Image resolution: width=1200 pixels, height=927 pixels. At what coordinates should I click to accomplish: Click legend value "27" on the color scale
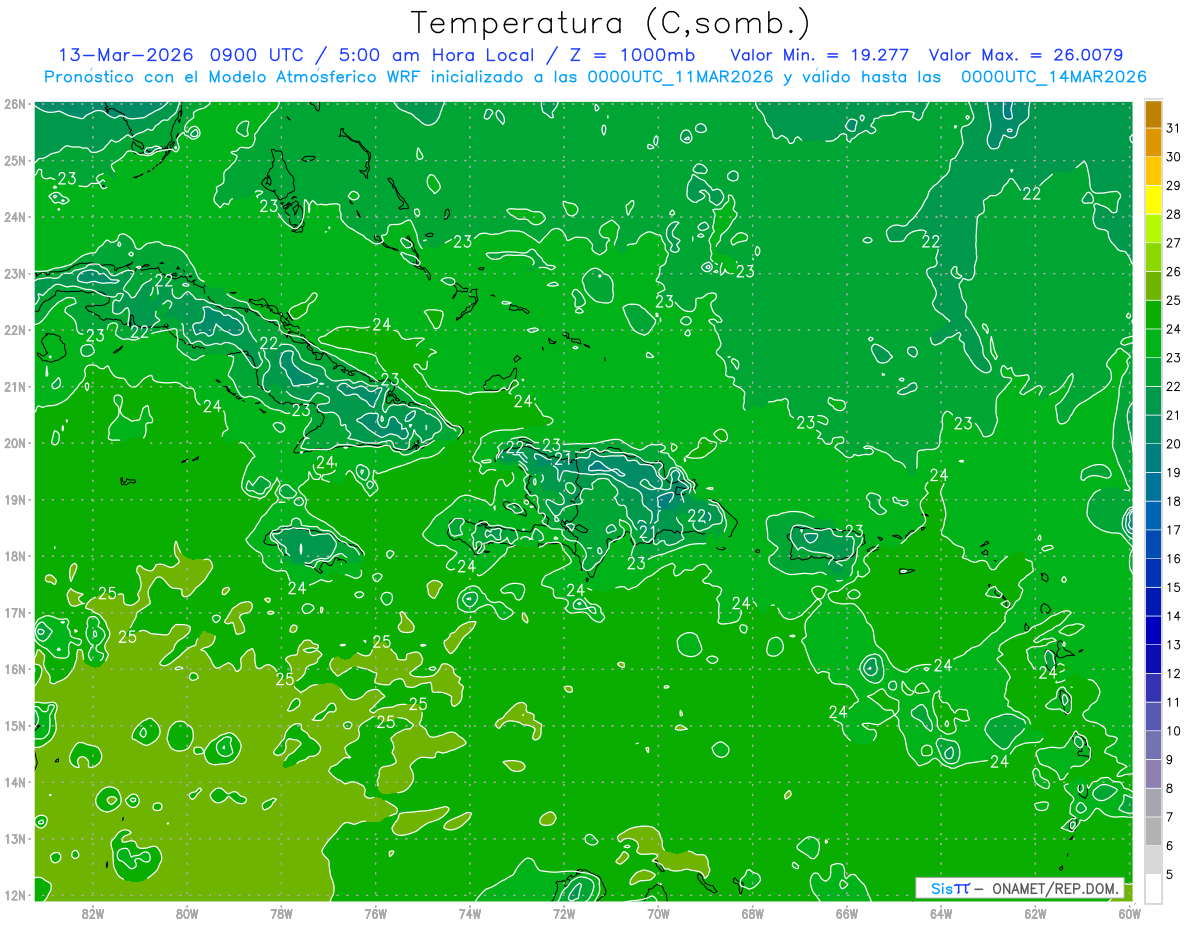[1173, 243]
